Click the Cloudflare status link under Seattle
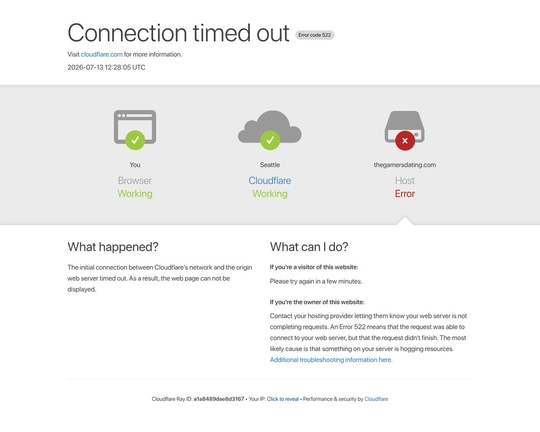Viewport: 540px width, 432px height. point(270,181)
